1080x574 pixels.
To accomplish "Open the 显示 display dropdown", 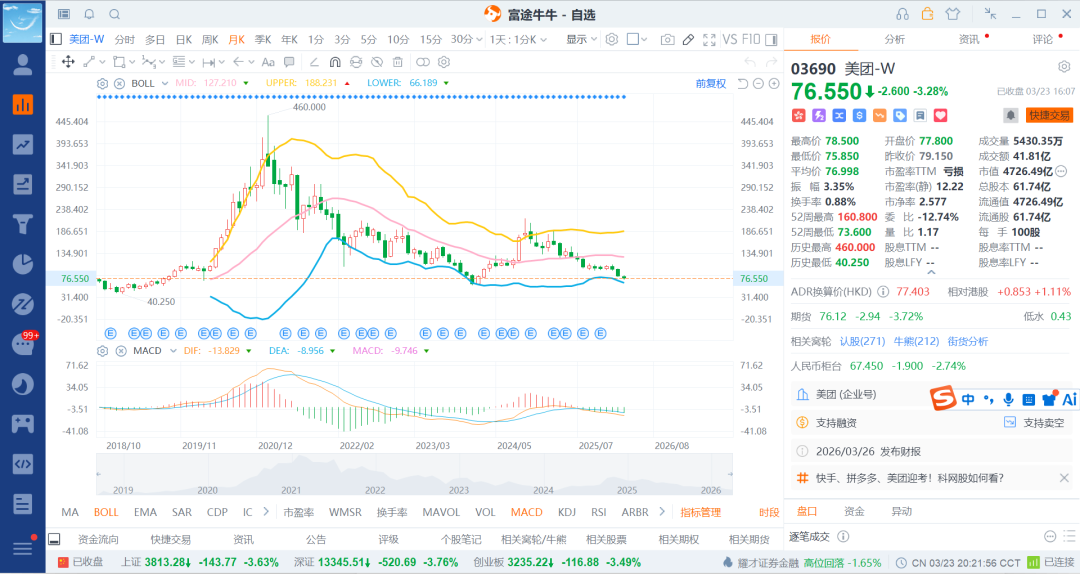I will [x=581, y=39].
